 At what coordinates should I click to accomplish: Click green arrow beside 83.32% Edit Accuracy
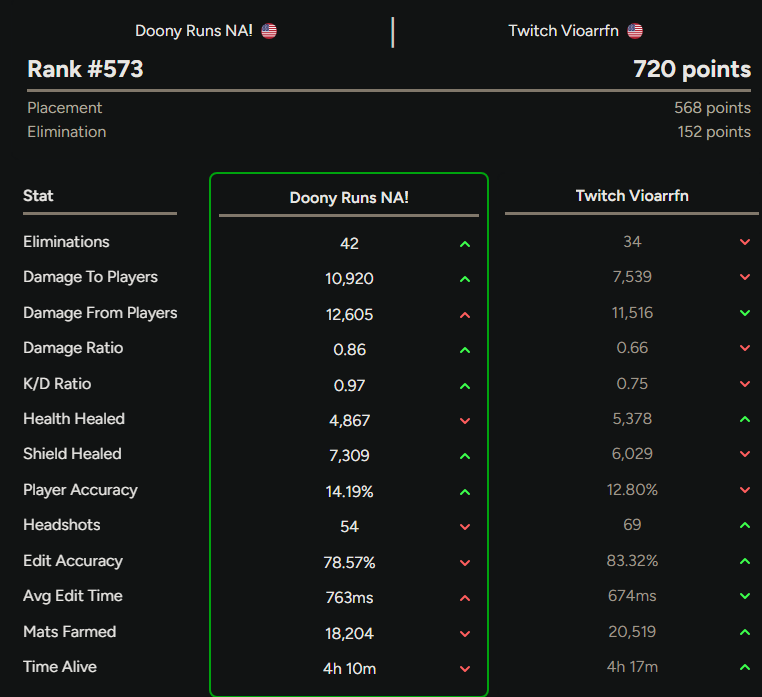pyautogui.click(x=745, y=560)
